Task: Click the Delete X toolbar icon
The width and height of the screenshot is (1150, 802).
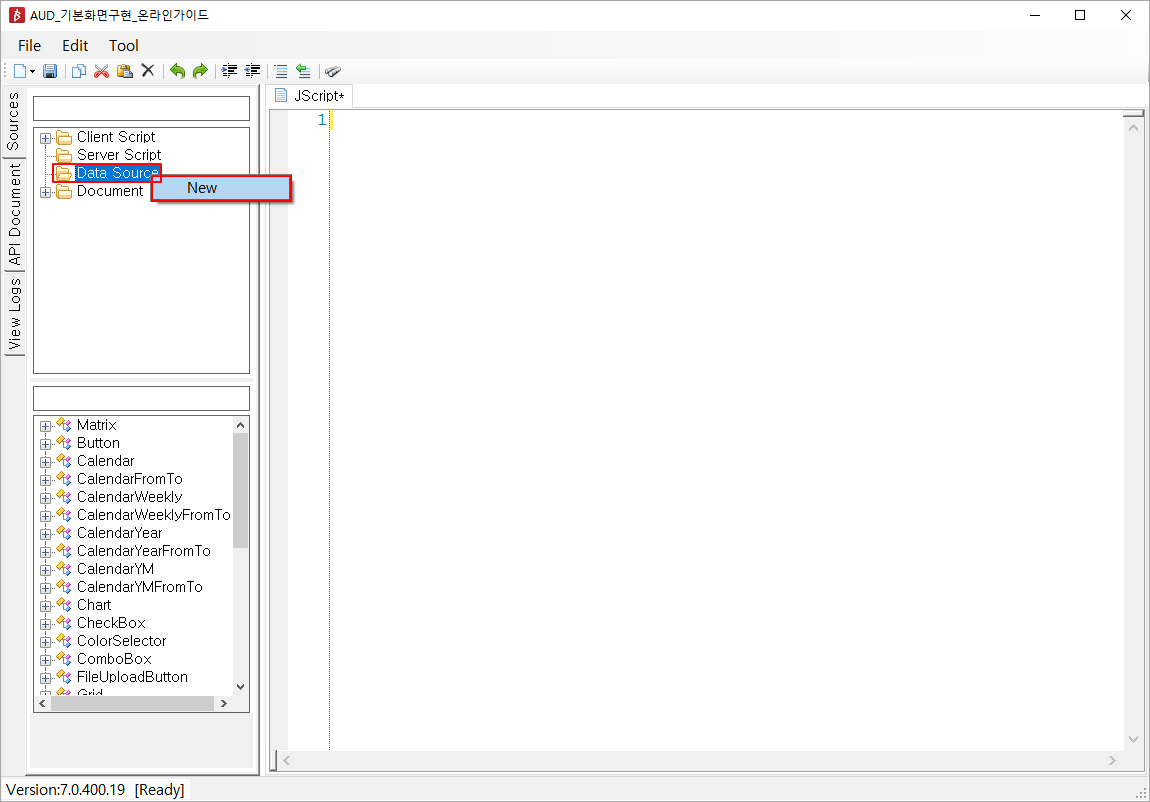Action: [147, 70]
